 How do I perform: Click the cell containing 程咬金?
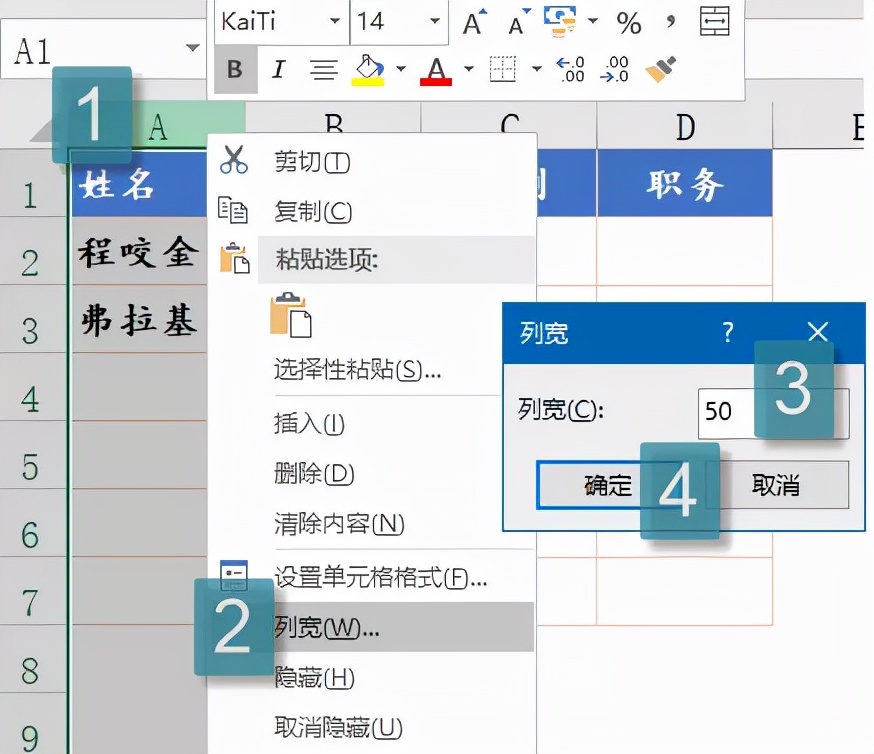tap(139, 251)
